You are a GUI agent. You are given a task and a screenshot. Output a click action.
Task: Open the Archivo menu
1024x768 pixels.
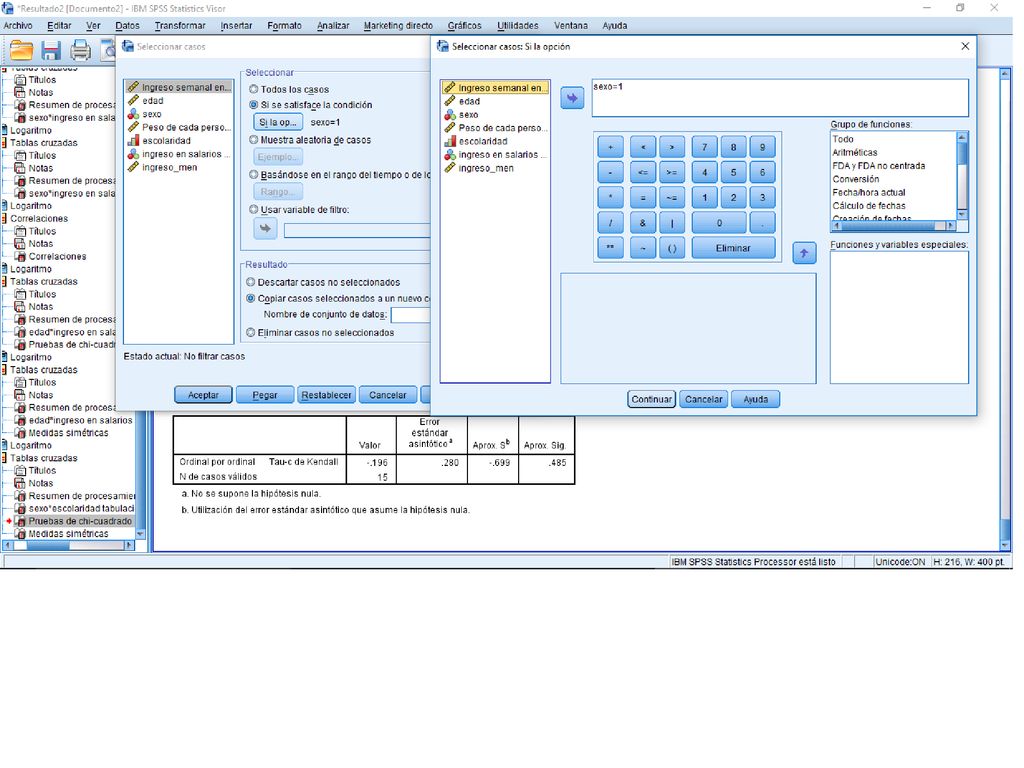pos(18,25)
